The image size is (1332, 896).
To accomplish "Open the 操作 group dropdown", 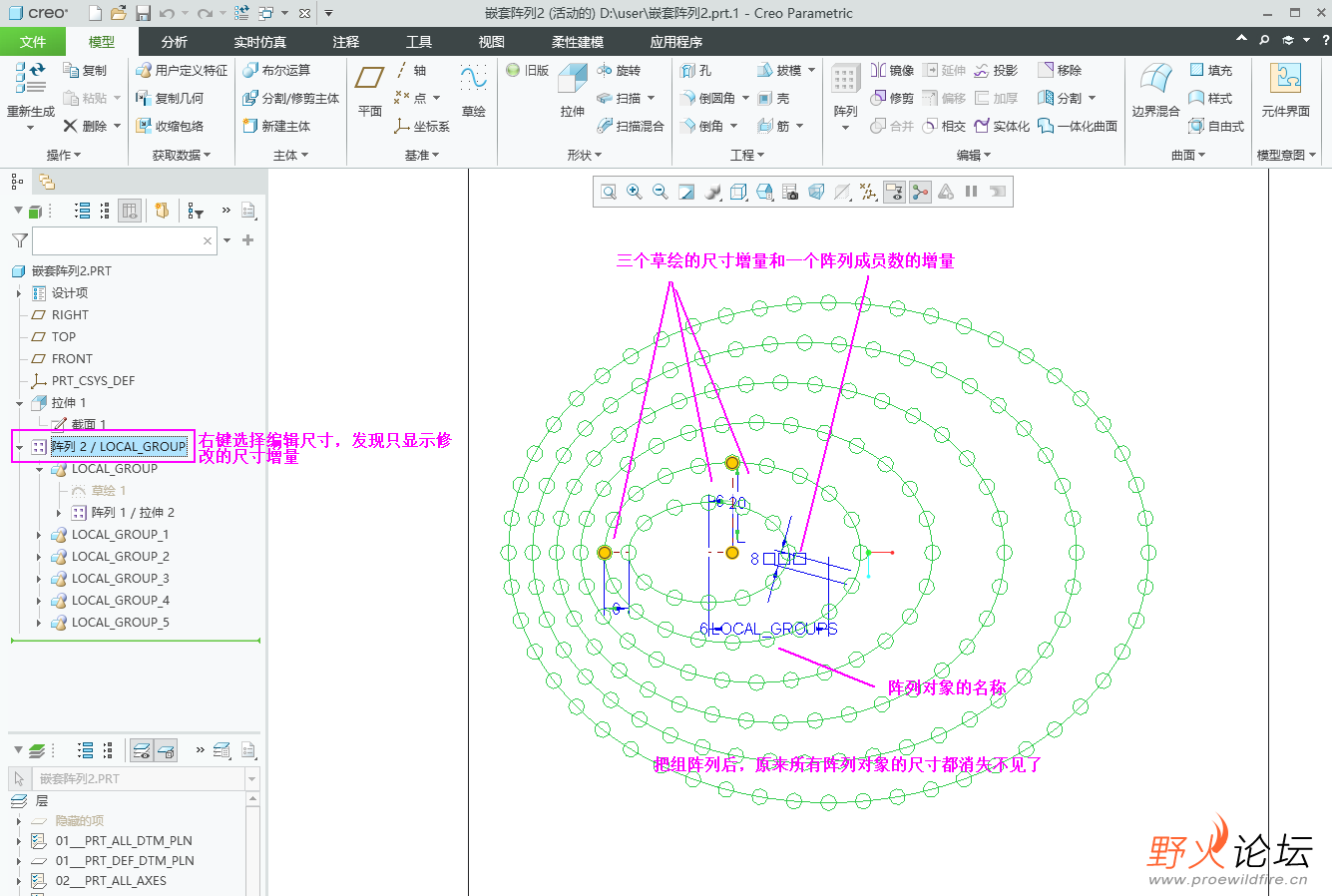I will tap(64, 156).
